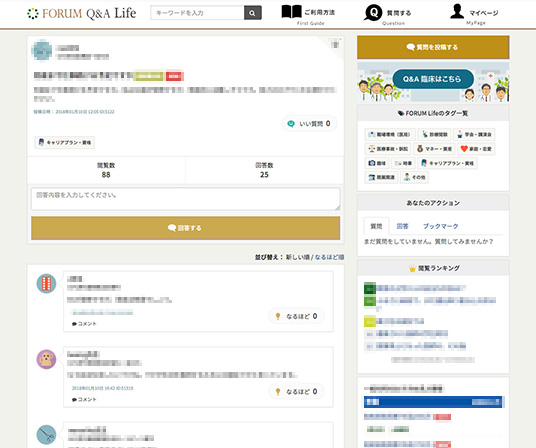The width and height of the screenshot is (536, 448).
Task: Open the FORUM Q&A Life logo homepage
Action: 81,13
